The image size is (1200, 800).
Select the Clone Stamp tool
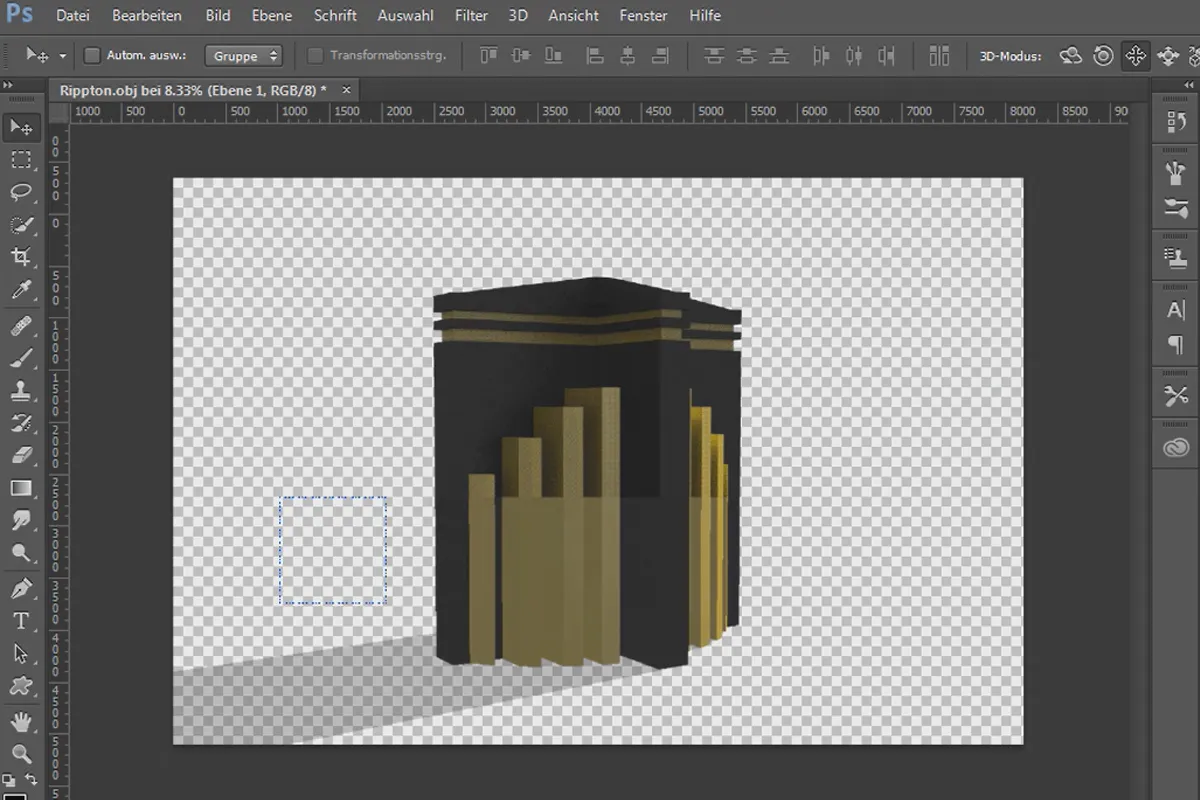coord(21,391)
